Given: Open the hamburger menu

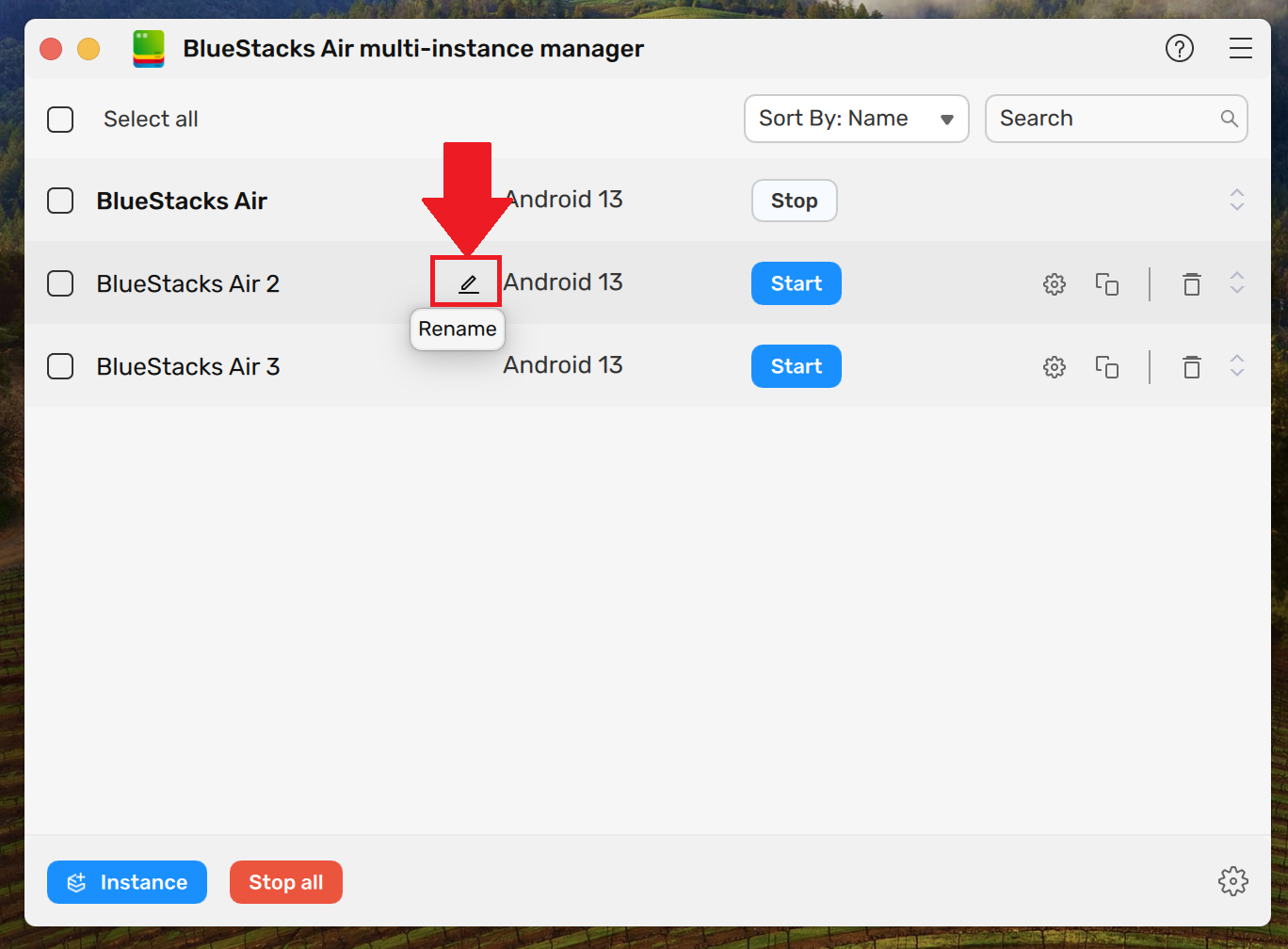Looking at the screenshot, I should [1241, 48].
